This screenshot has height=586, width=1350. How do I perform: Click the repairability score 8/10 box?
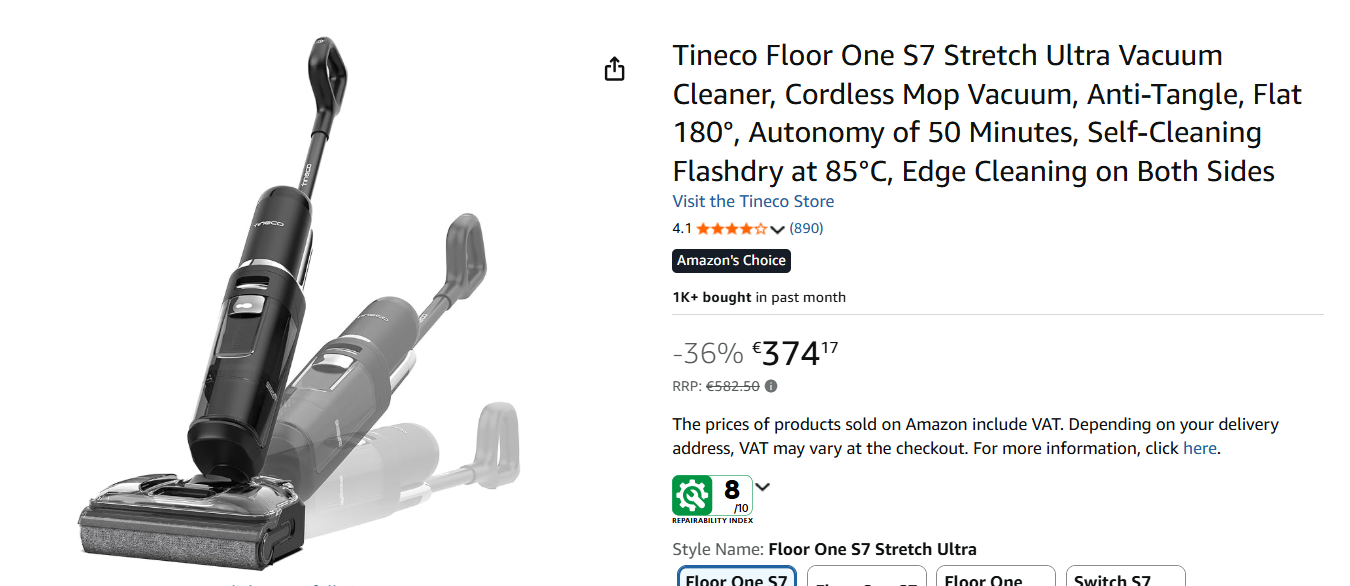pyautogui.click(x=733, y=495)
